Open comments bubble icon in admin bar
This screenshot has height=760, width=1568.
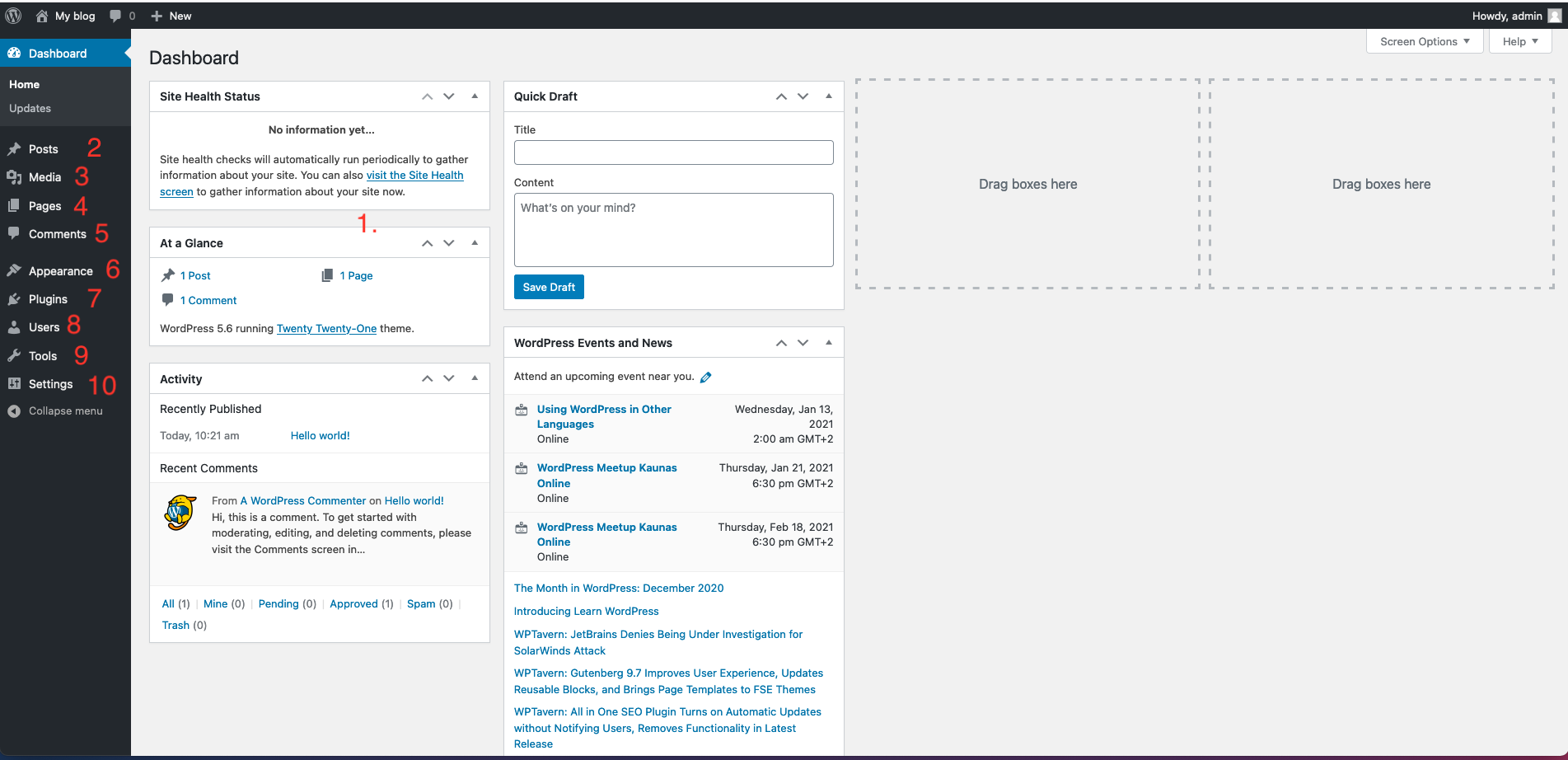115,16
